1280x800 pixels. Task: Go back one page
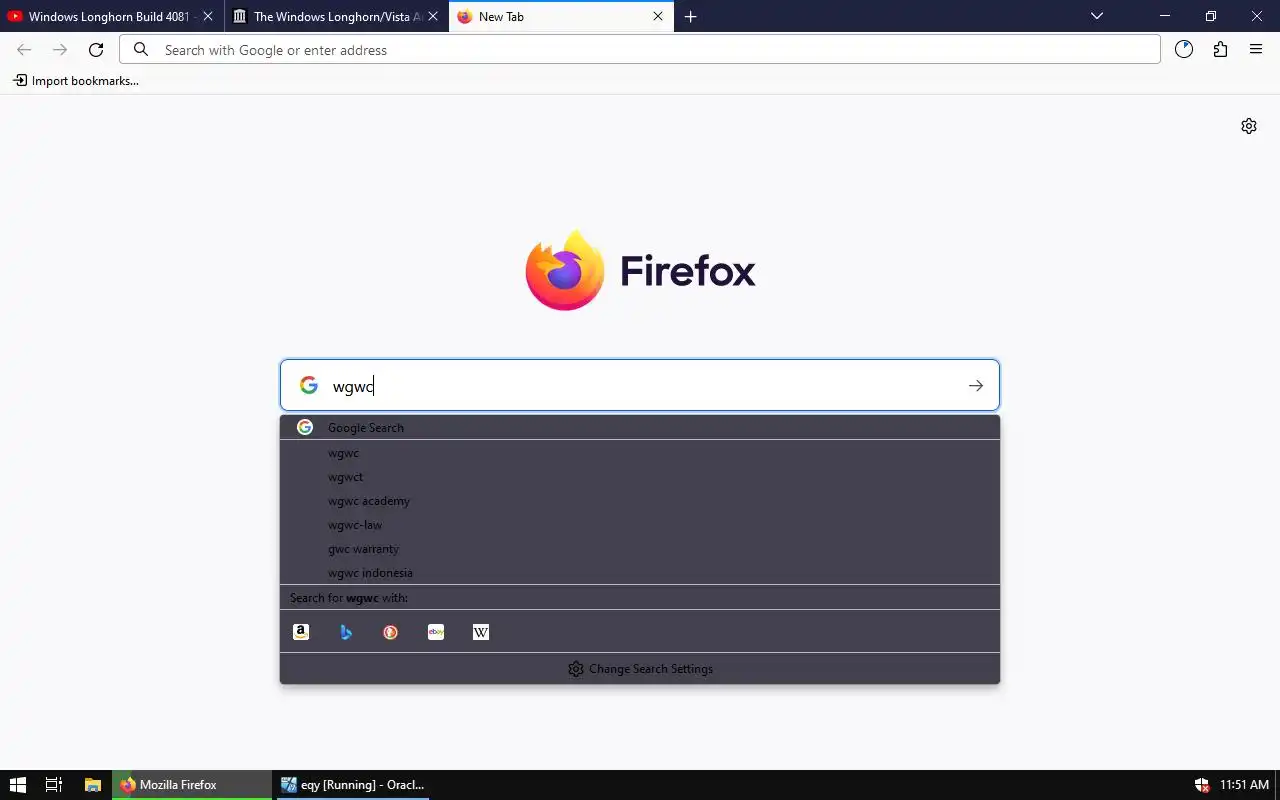(x=24, y=50)
